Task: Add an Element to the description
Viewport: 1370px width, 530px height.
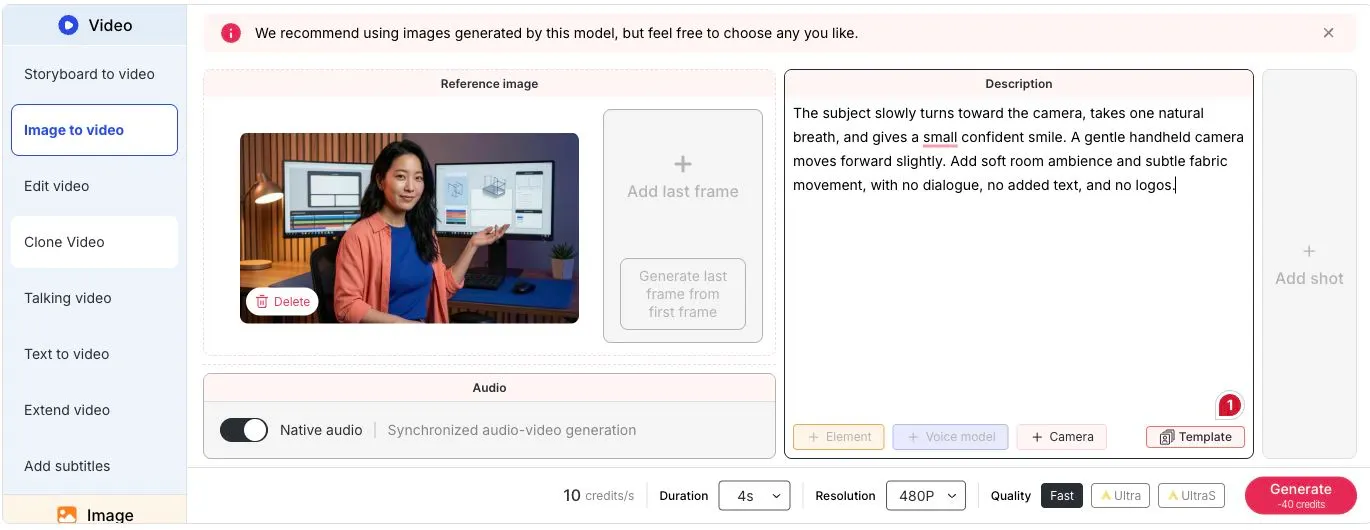Action: 839,437
